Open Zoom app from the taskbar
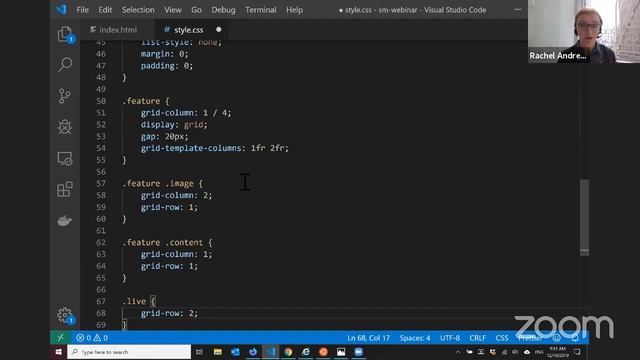The width and height of the screenshot is (640, 360). click(x=358, y=352)
